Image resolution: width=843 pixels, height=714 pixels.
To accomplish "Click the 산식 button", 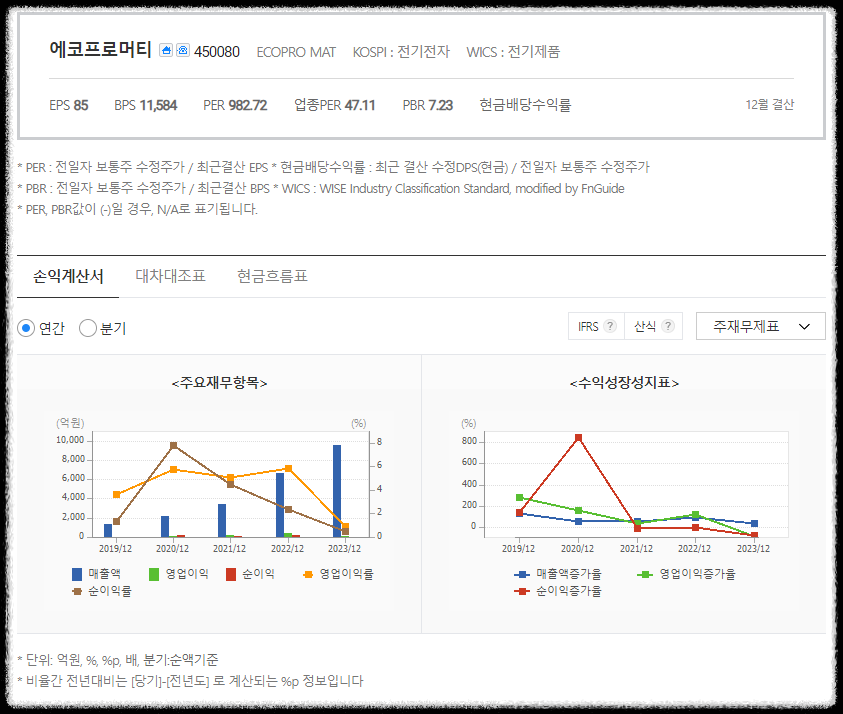I will pos(653,326).
